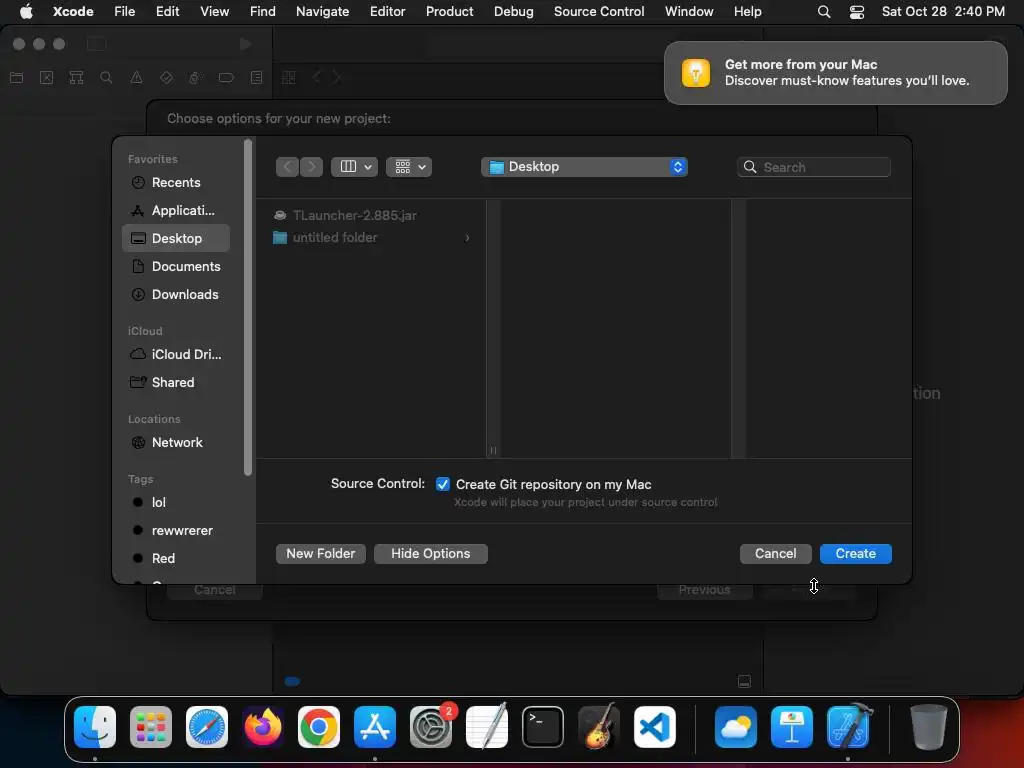Image resolution: width=1024 pixels, height=768 pixels.
Task: Open the Edit menu
Action: [x=167, y=11]
